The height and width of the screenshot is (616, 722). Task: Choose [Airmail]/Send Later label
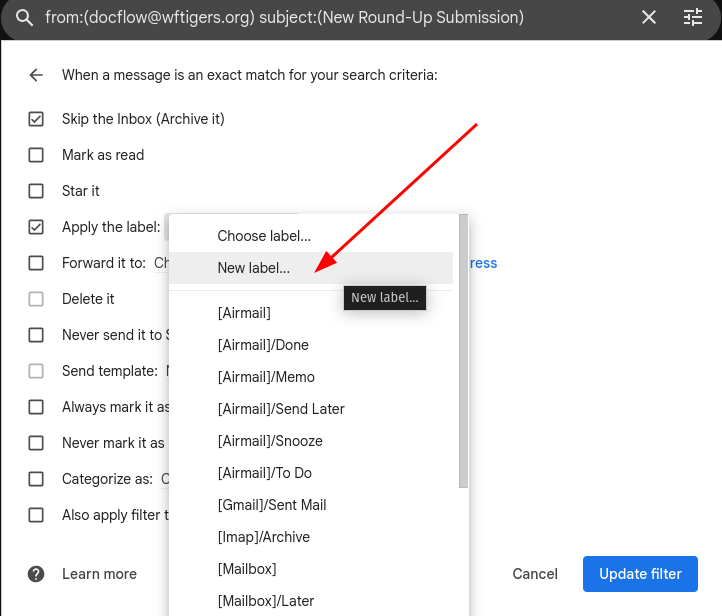[311, 409]
